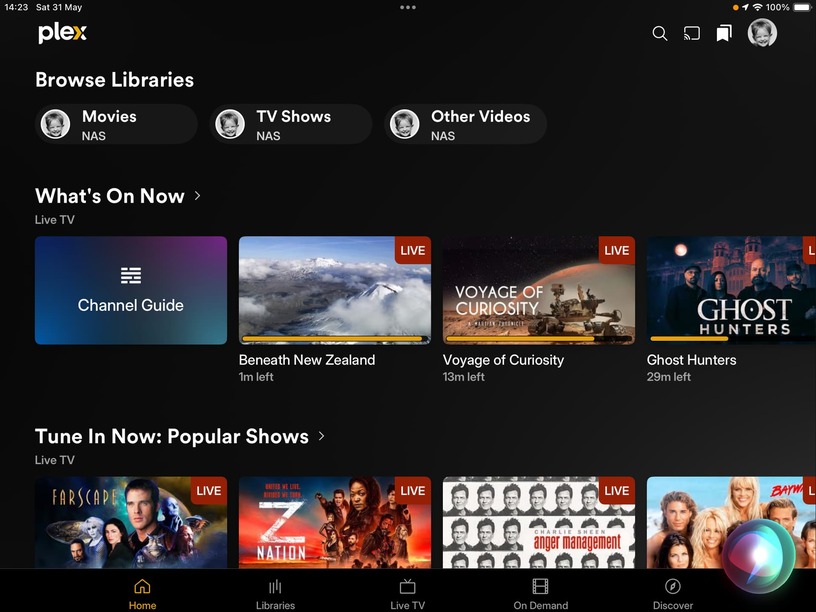Play the Z Nation thumbnail

335,522
